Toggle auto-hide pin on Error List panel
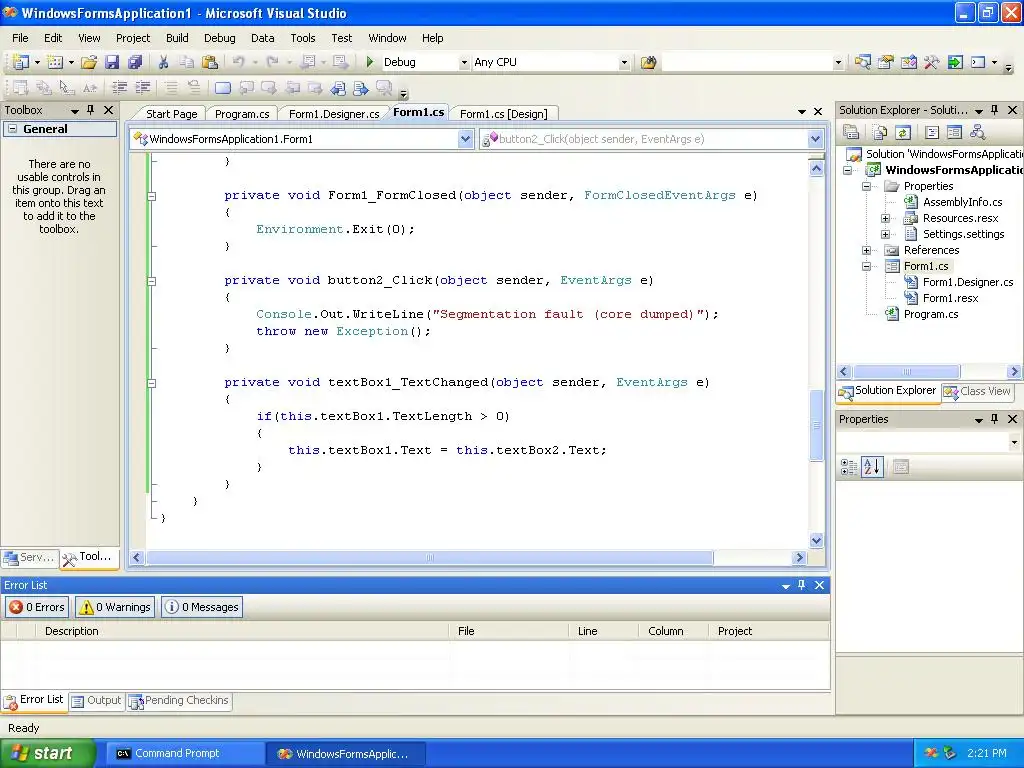This screenshot has width=1024, height=768. [802, 585]
